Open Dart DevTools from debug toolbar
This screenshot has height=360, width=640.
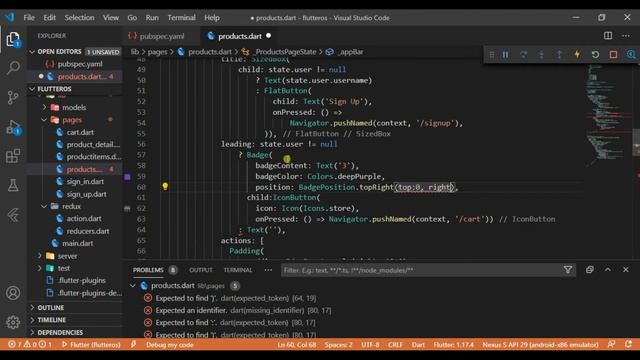[631, 54]
